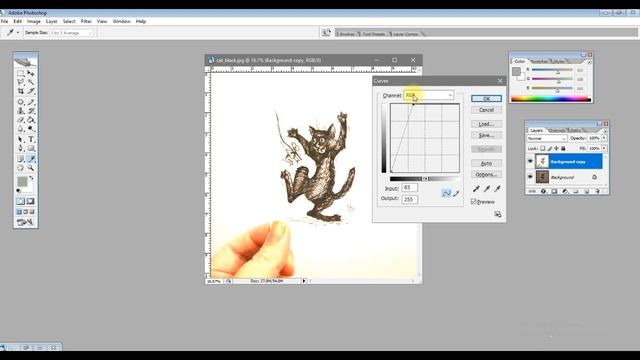640x360 pixels.
Task: Open the Color panel options menu
Action: tap(589, 62)
